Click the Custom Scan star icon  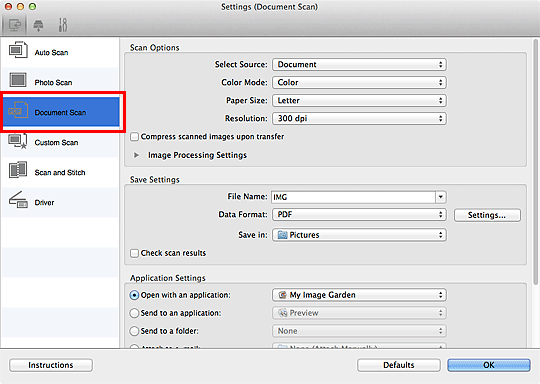[x=18, y=141]
